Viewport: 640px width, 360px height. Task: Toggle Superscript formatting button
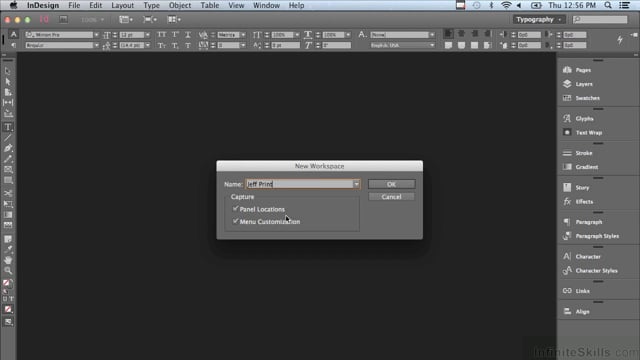click(x=175, y=35)
